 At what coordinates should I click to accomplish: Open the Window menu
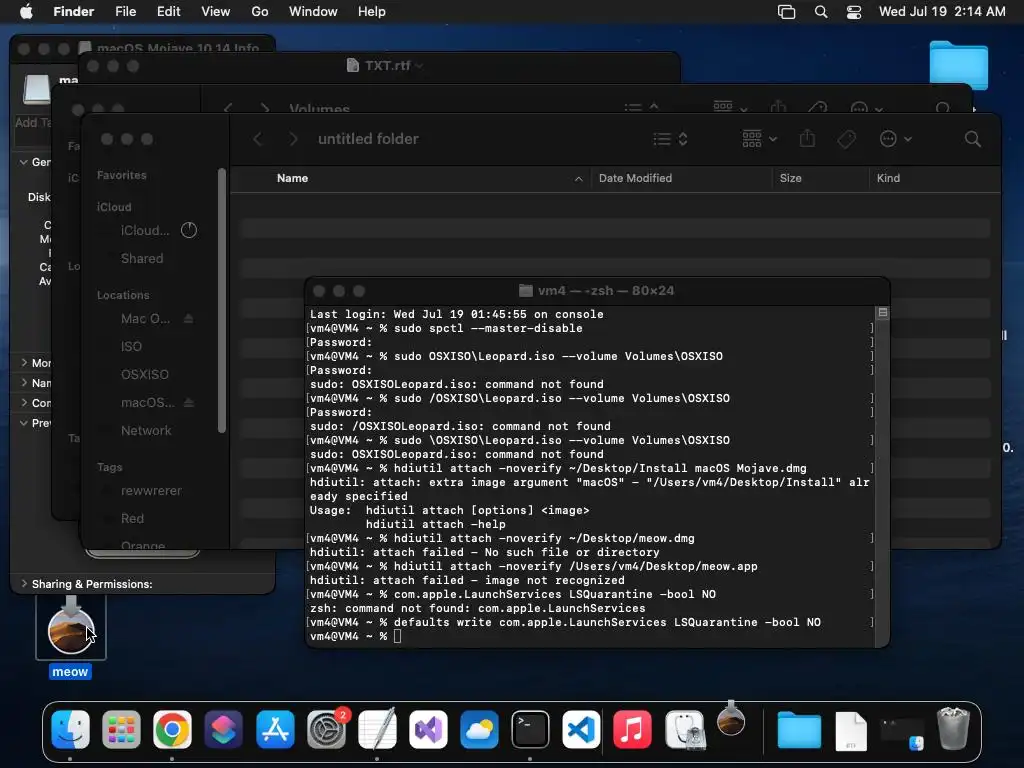pos(313,11)
